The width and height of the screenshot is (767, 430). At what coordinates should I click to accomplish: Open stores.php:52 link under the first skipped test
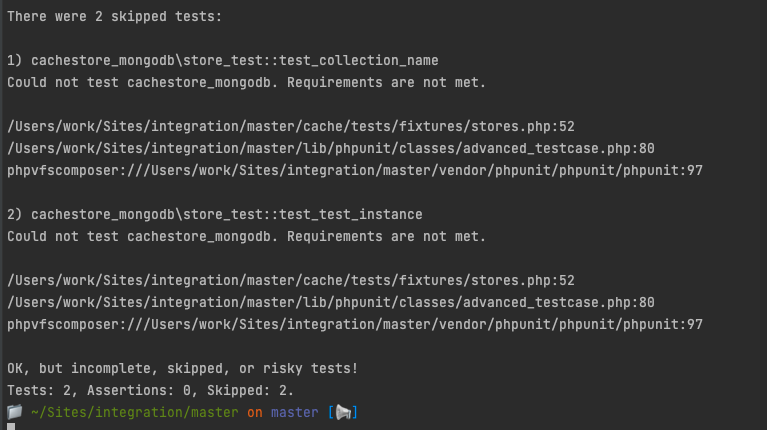click(291, 127)
